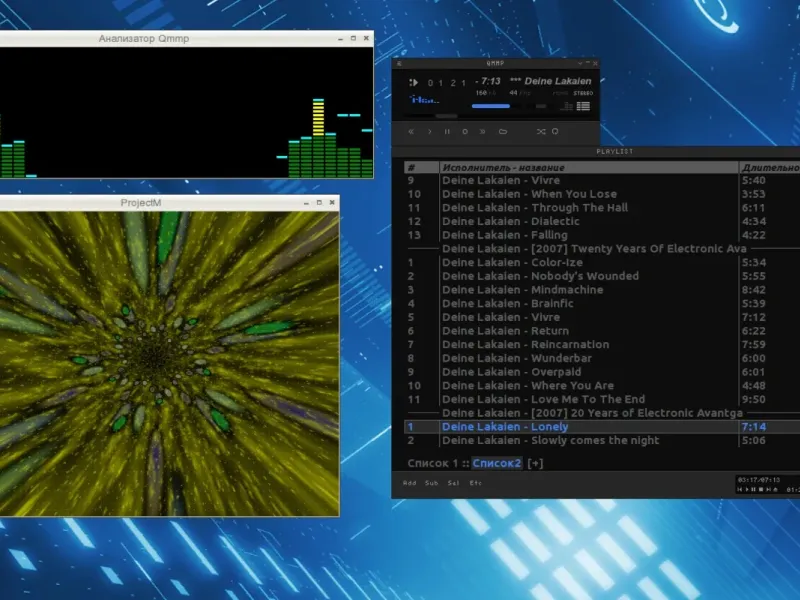Click the volume slider in Qmmp
Screen dimensions: 800x600
(491, 106)
